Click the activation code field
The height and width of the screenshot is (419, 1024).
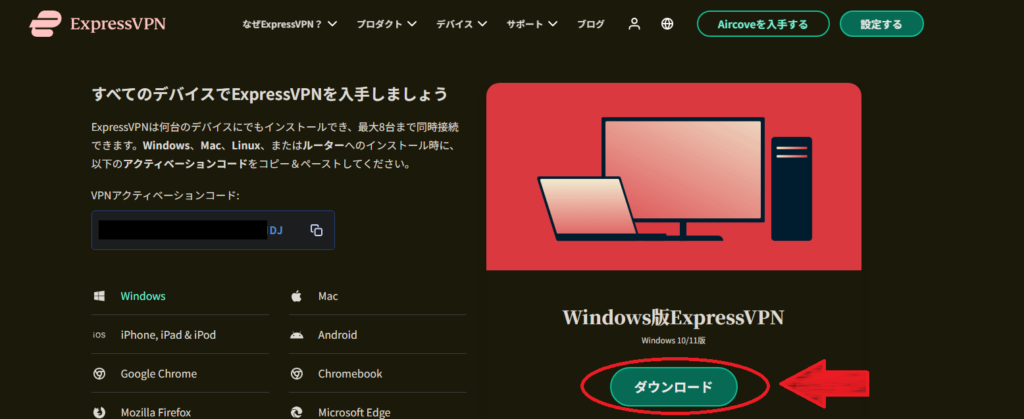(213, 230)
